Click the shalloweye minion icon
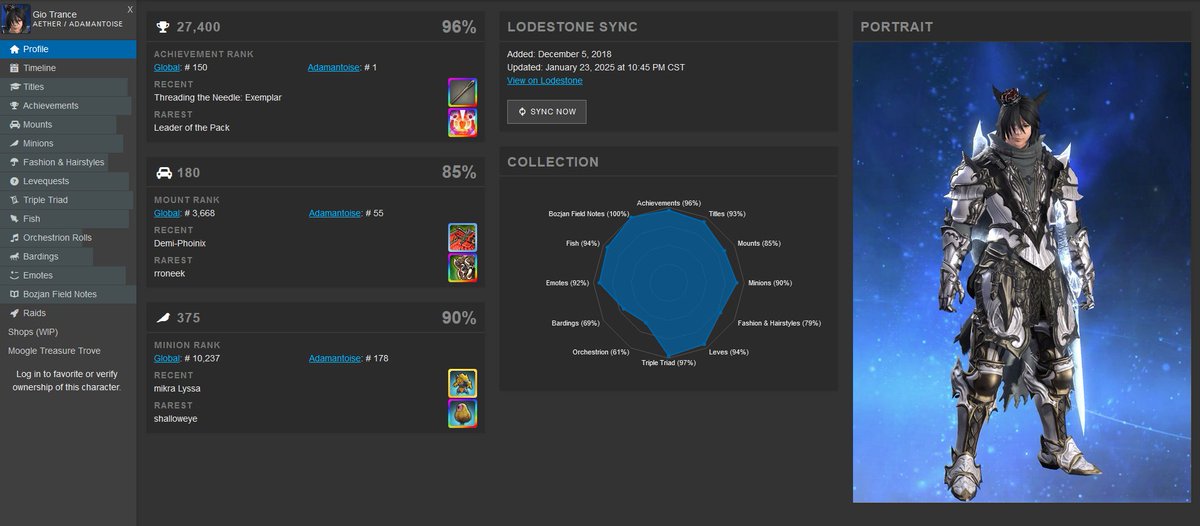 coord(462,413)
